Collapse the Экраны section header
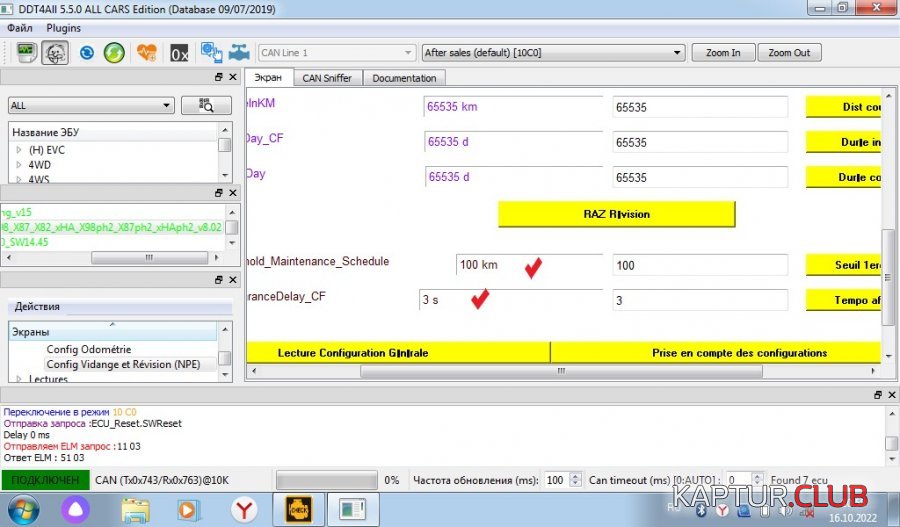Image resolution: width=900 pixels, height=527 pixels. click(112, 331)
